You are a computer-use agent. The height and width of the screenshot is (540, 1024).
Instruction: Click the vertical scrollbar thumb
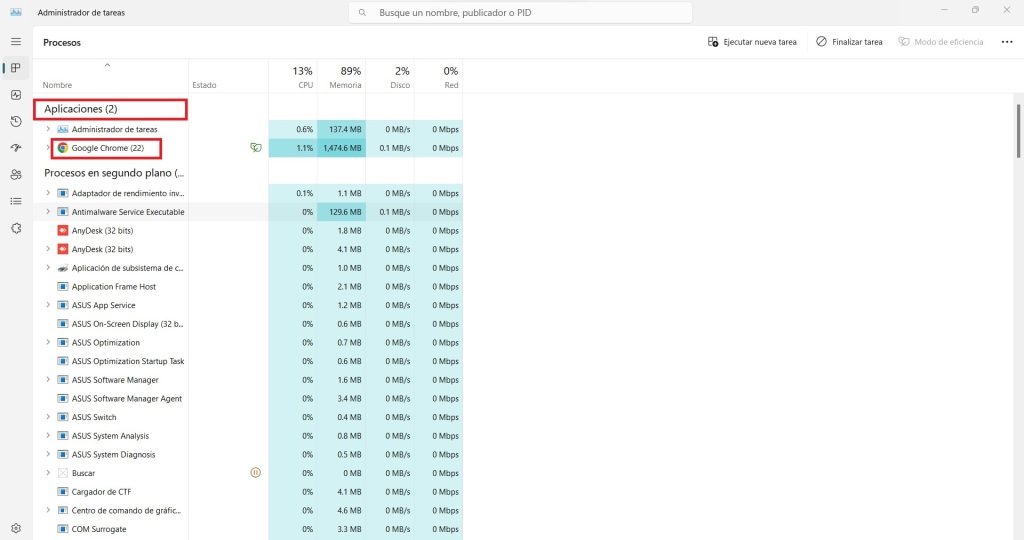(x=1017, y=131)
